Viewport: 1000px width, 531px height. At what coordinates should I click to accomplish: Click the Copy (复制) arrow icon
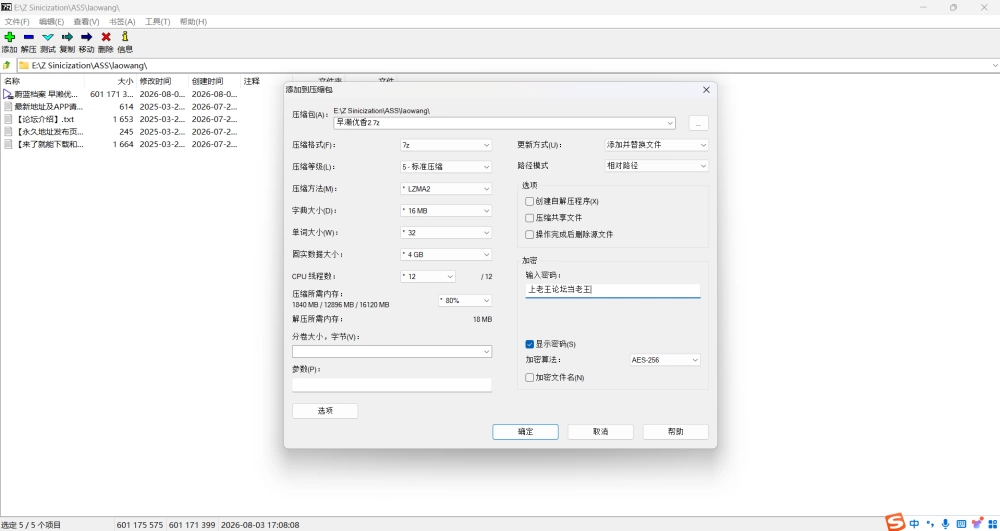click(x=67, y=37)
